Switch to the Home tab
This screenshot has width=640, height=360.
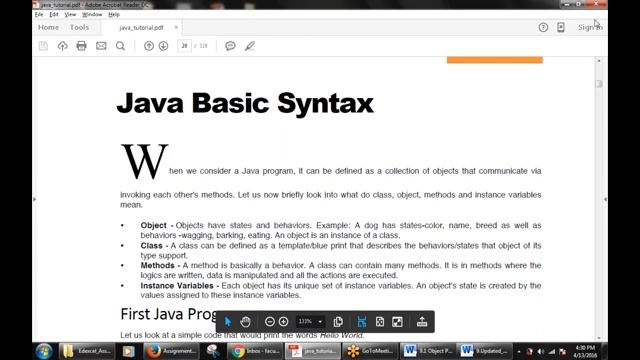click(49, 27)
